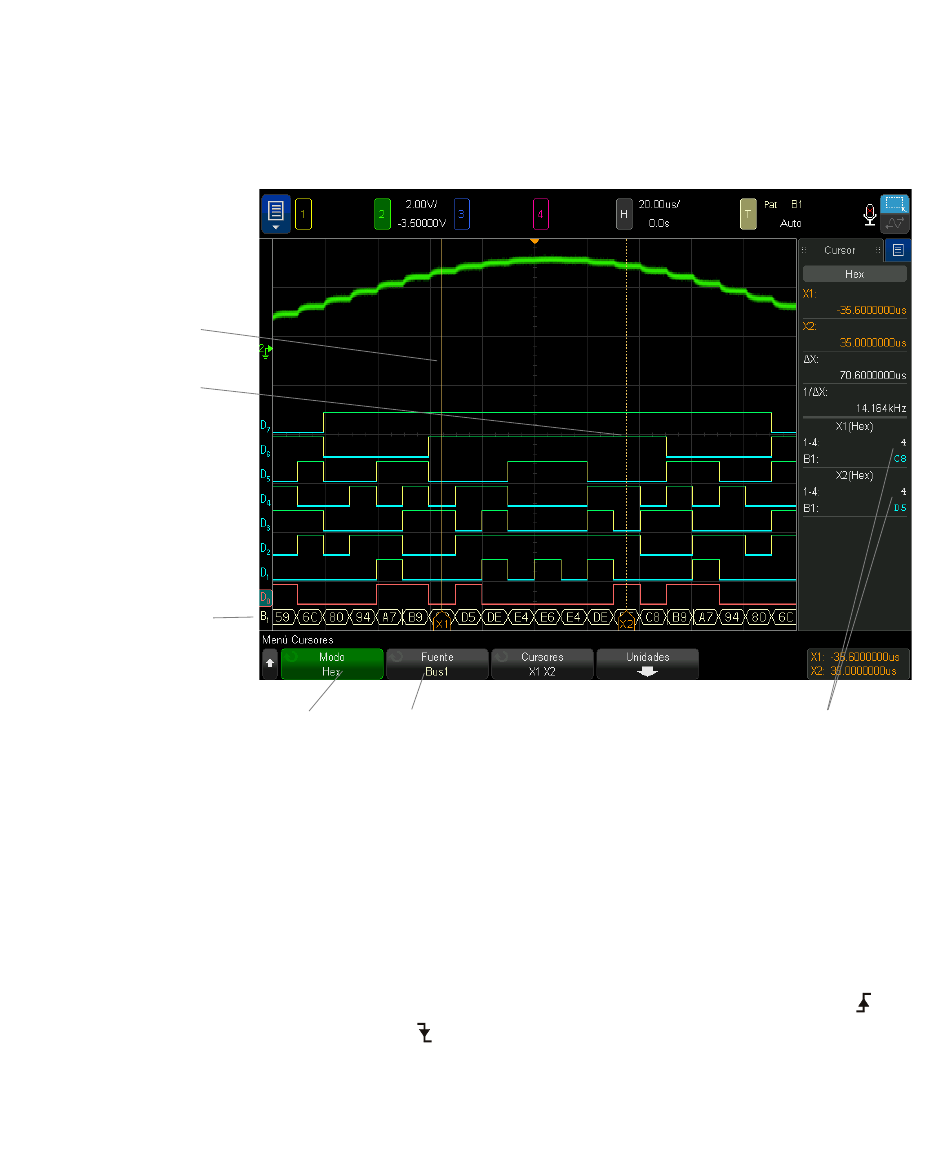This screenshot has height=1165, width=950.
Task: Click the X2(Hex) section heading
Action: 854,476
